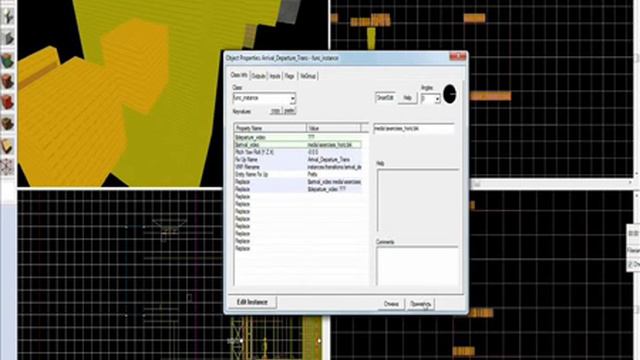This screenshot has width=640, height=360.
Task: Expand the Class func_instance dropdown
Action: click(292, 98)
